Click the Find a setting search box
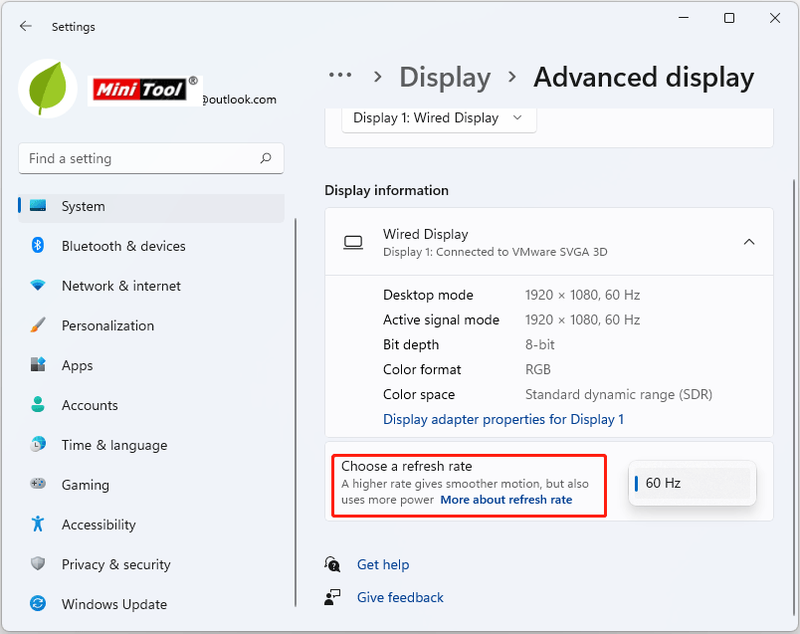 [x=151, y=158]
